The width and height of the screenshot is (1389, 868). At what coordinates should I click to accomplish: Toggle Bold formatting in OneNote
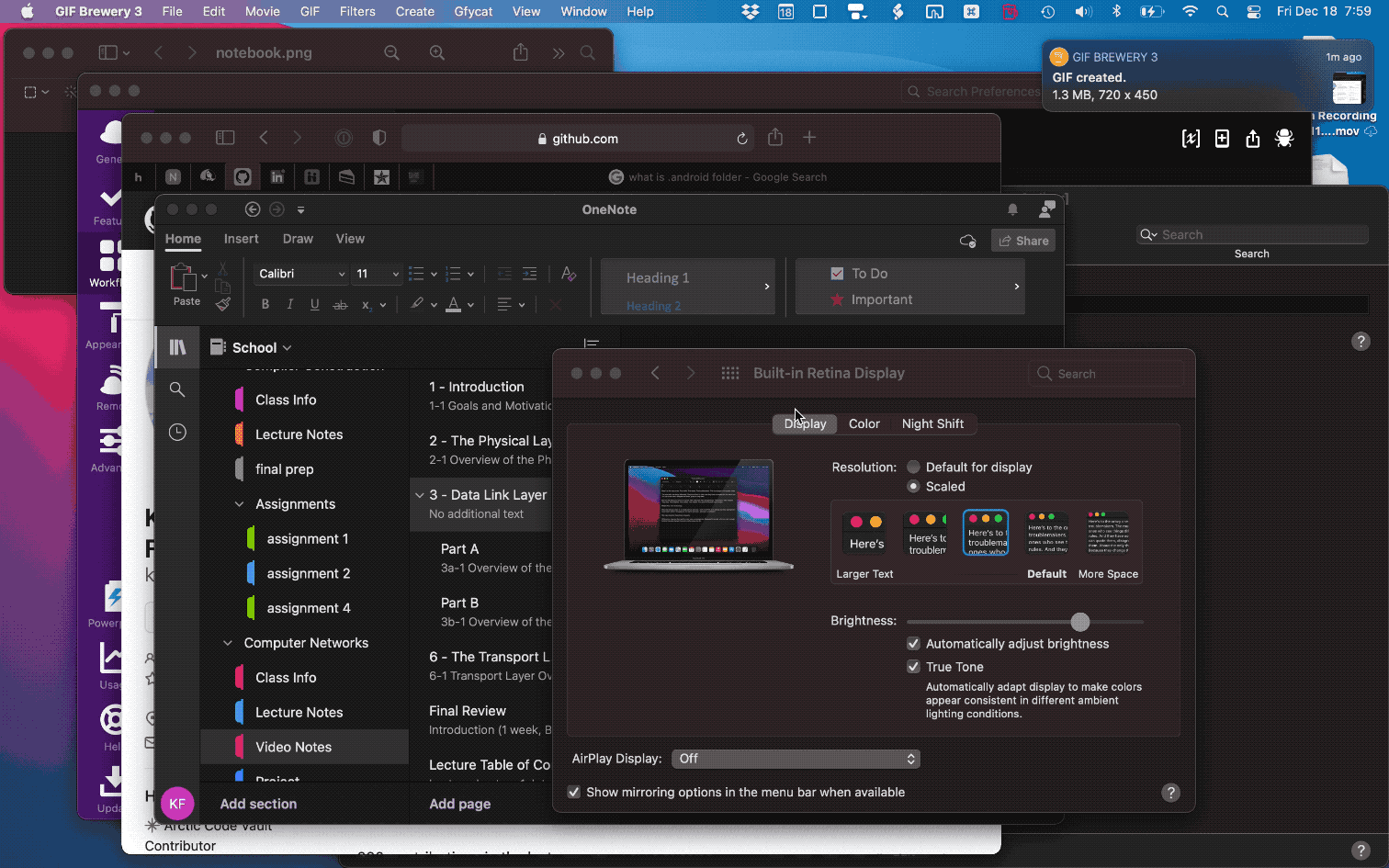pos(265,304)
